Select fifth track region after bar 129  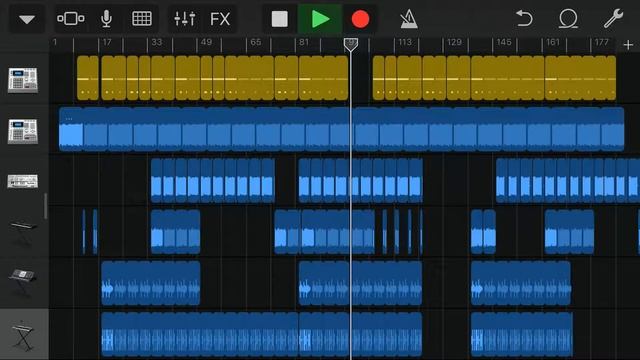[521, 283]
